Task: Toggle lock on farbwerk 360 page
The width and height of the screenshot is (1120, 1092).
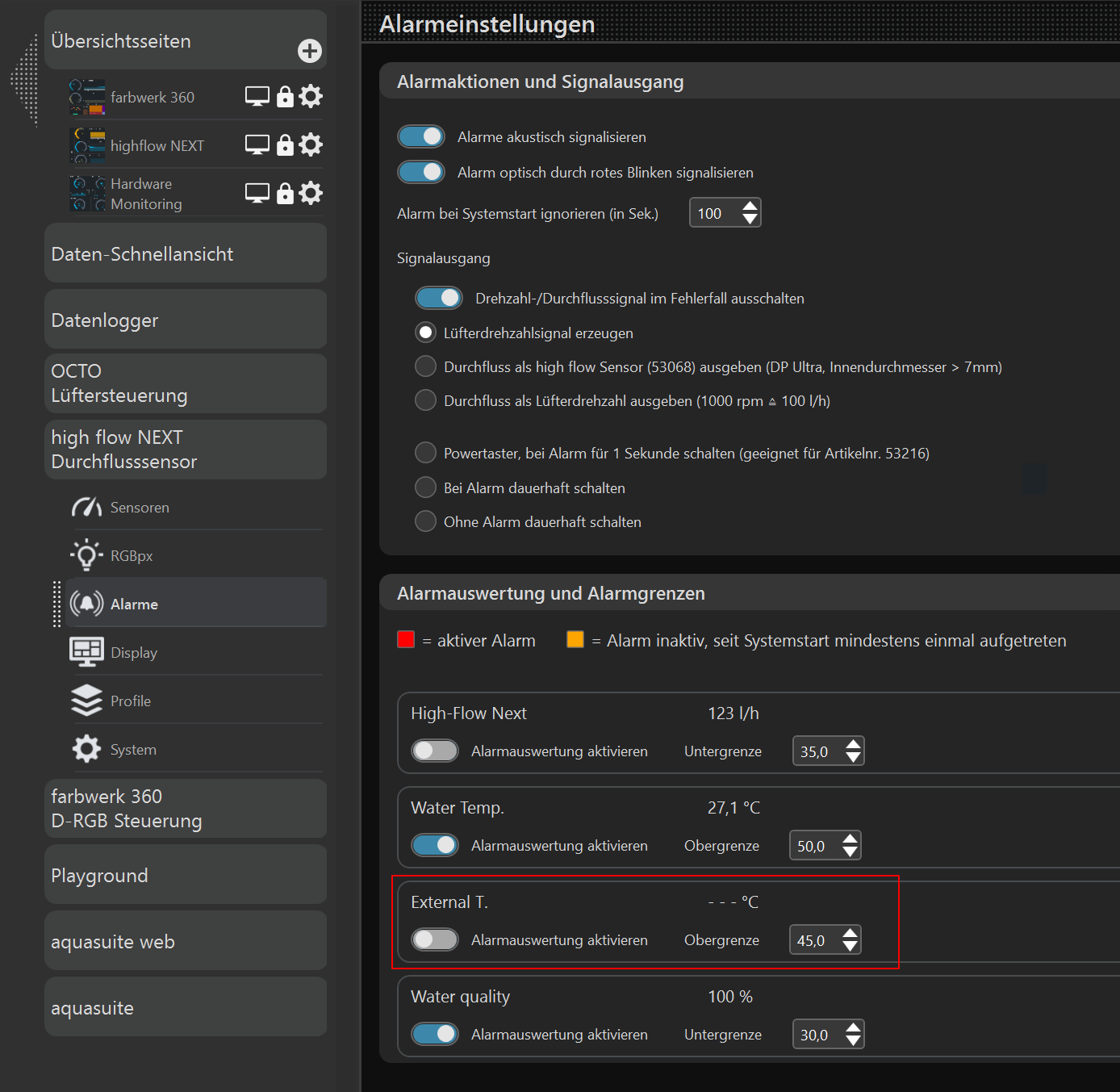Action: pyautogui.click(x=285, y=97)
